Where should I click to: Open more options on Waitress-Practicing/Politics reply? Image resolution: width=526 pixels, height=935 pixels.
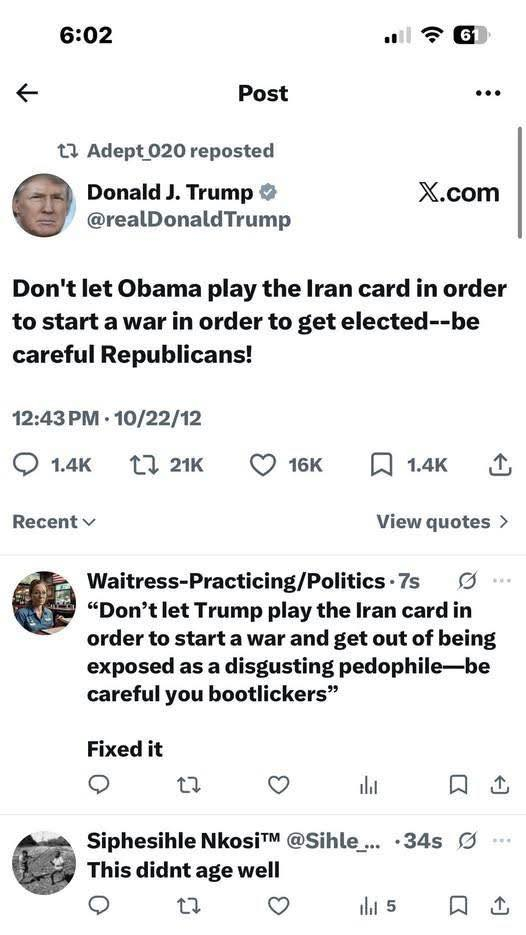click(502, 581)
